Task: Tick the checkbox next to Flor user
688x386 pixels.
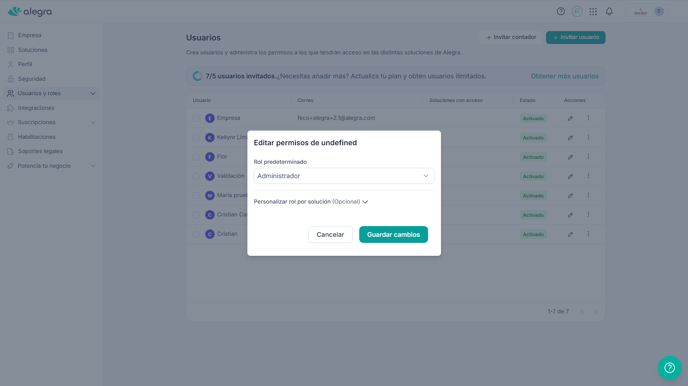Action: [196, 157]
